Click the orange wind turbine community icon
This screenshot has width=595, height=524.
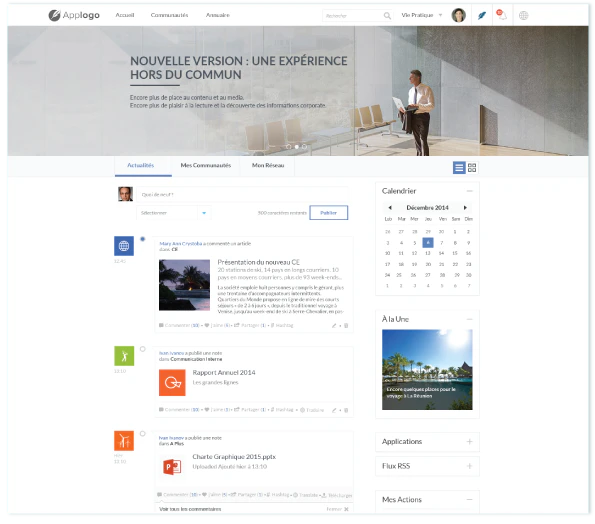point(124,441)
